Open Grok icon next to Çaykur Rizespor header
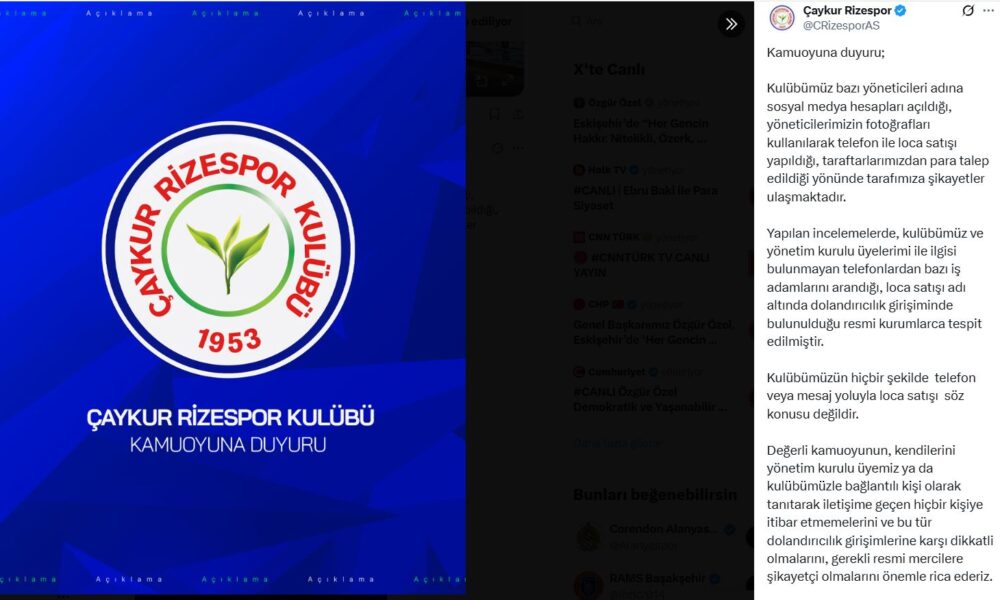Viewport: 1000px width, 600px height. point(967,10)
